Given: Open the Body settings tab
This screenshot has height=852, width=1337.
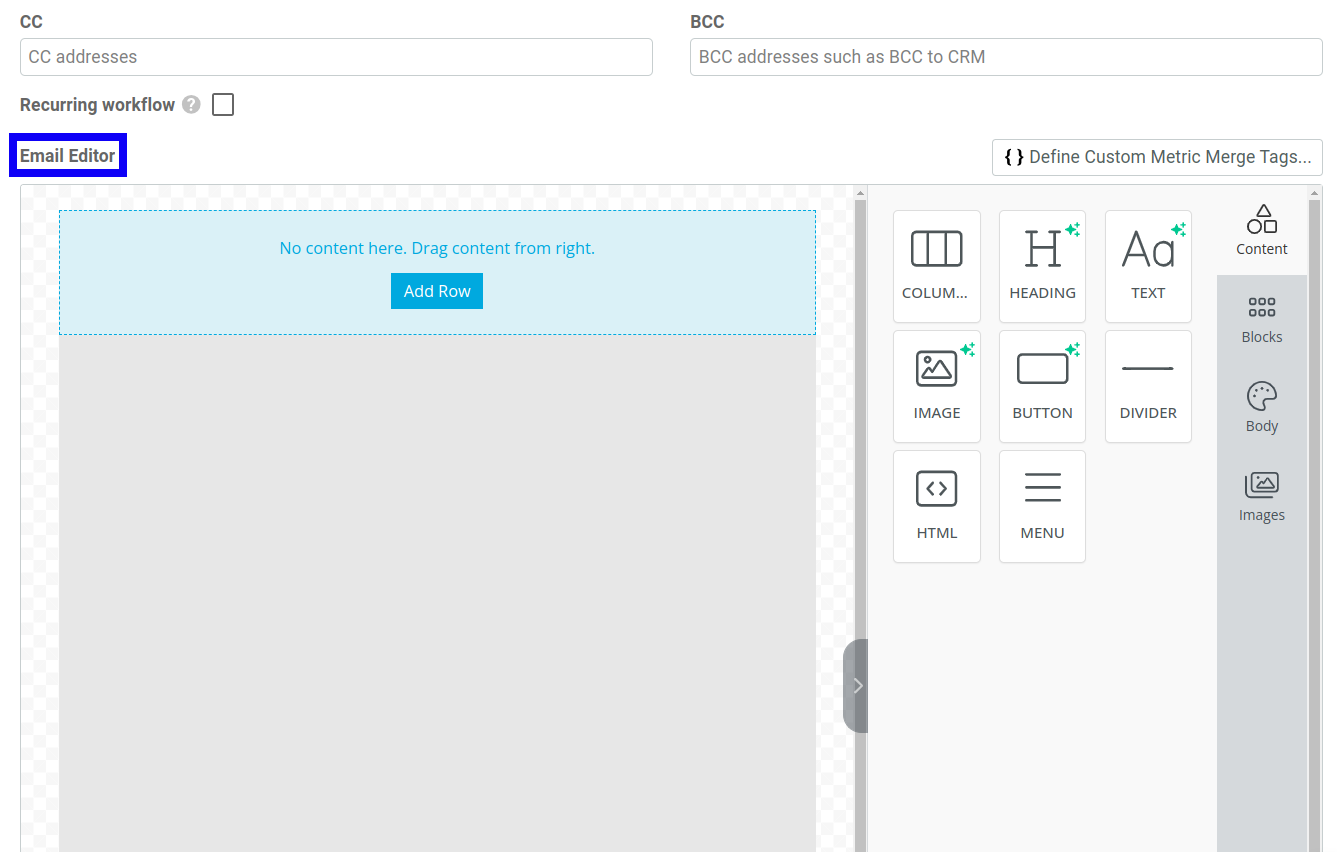Looking at the screenshot, I should coord(1261,408).
